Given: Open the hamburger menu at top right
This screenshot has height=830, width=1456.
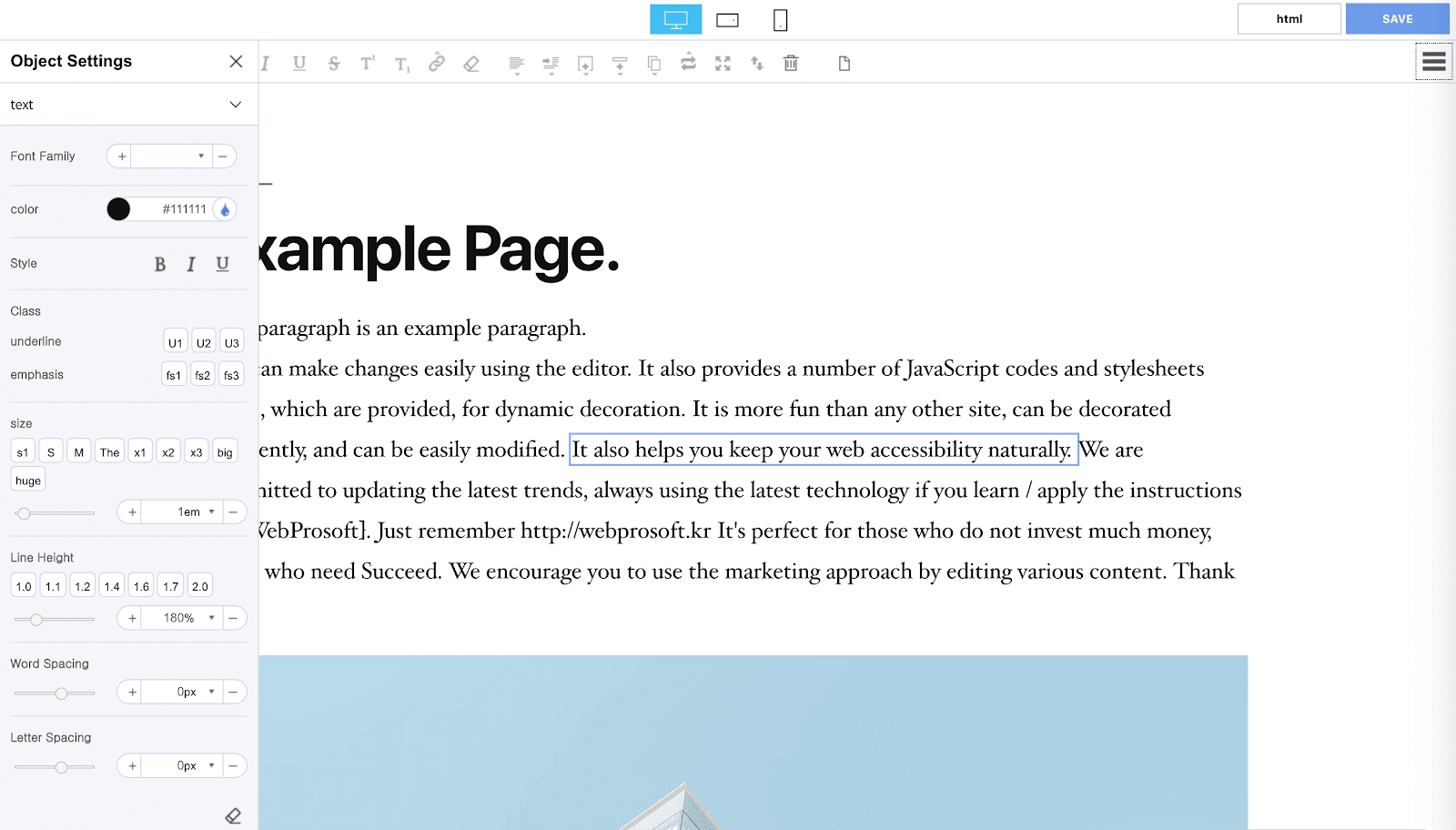Looking at the screenshot, I should click(x=1434, y=62).
